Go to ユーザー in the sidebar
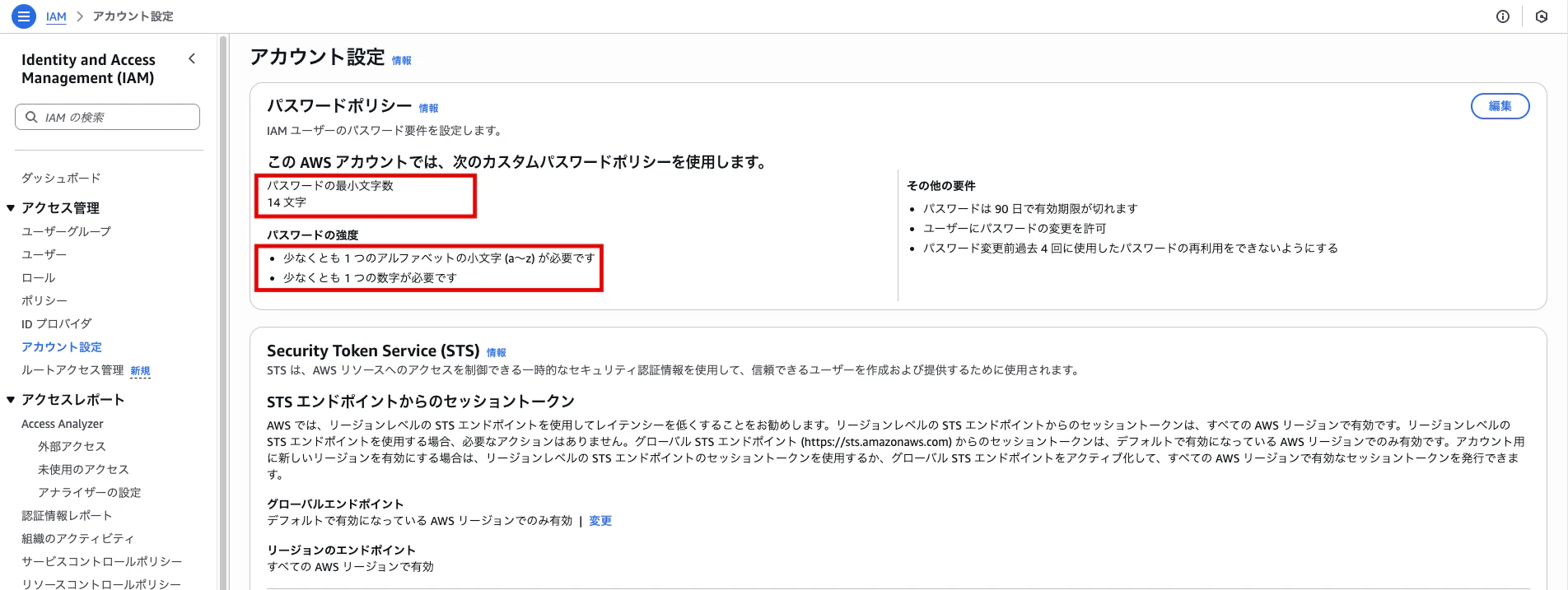The image size is (1568, 590). 44,254
